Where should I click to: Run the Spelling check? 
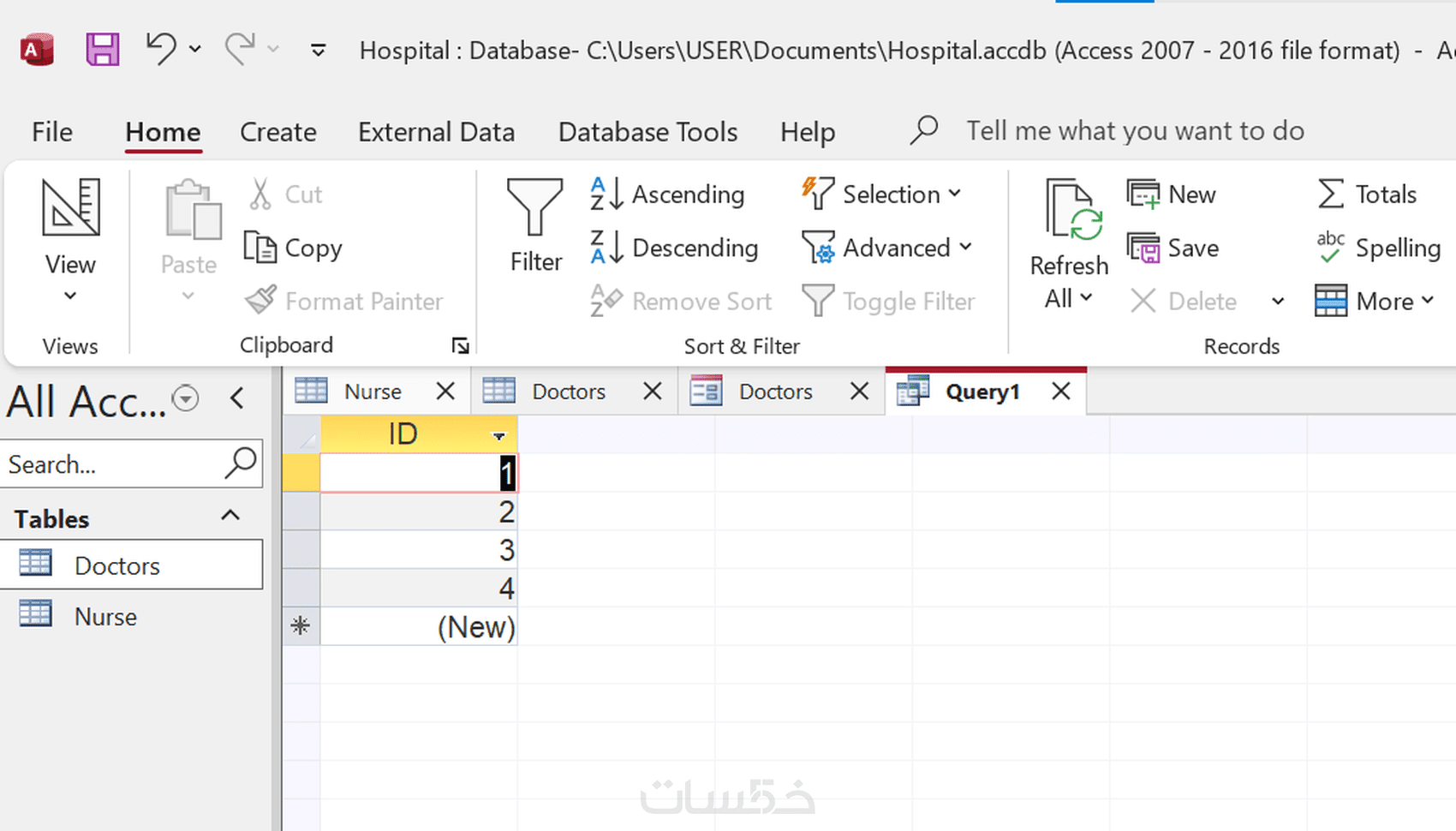click(1379, 248)
